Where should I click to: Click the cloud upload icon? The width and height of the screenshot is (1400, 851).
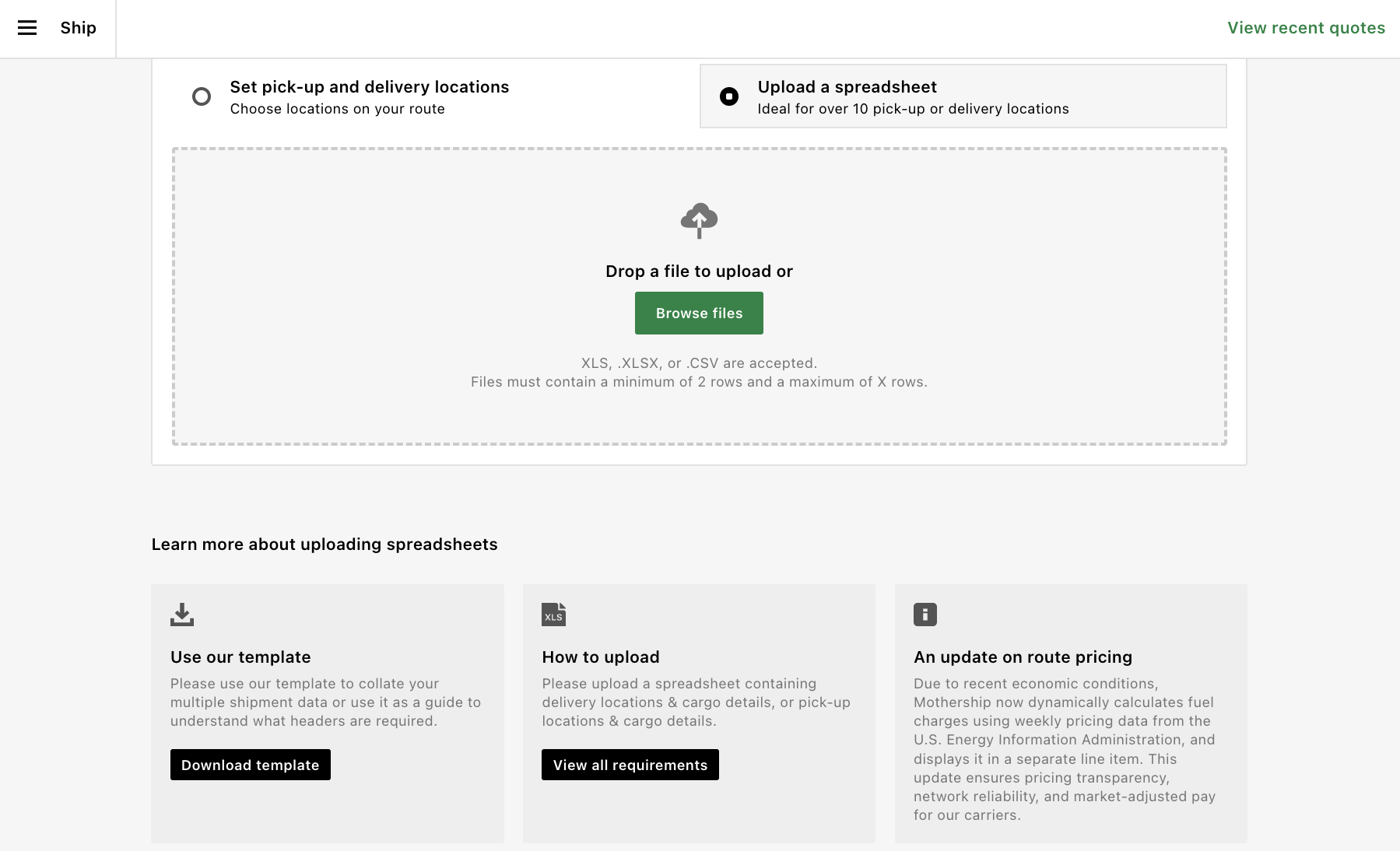699,221
